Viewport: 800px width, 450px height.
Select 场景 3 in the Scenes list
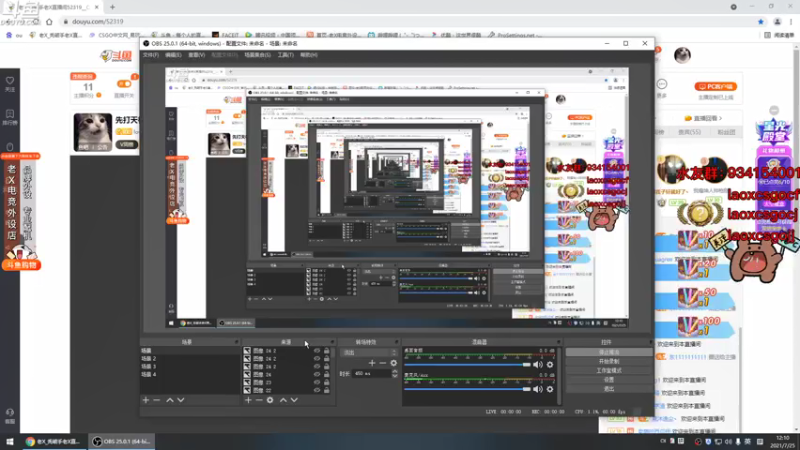(x=190, y=367)
